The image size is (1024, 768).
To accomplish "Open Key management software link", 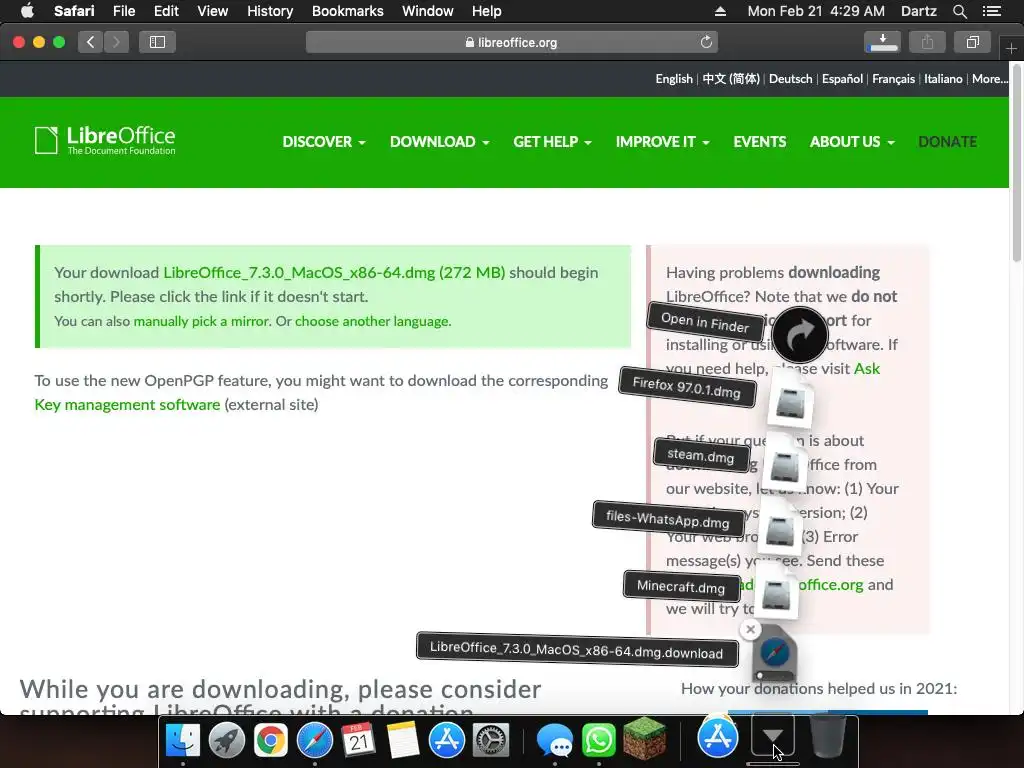I will click(127, 404).
